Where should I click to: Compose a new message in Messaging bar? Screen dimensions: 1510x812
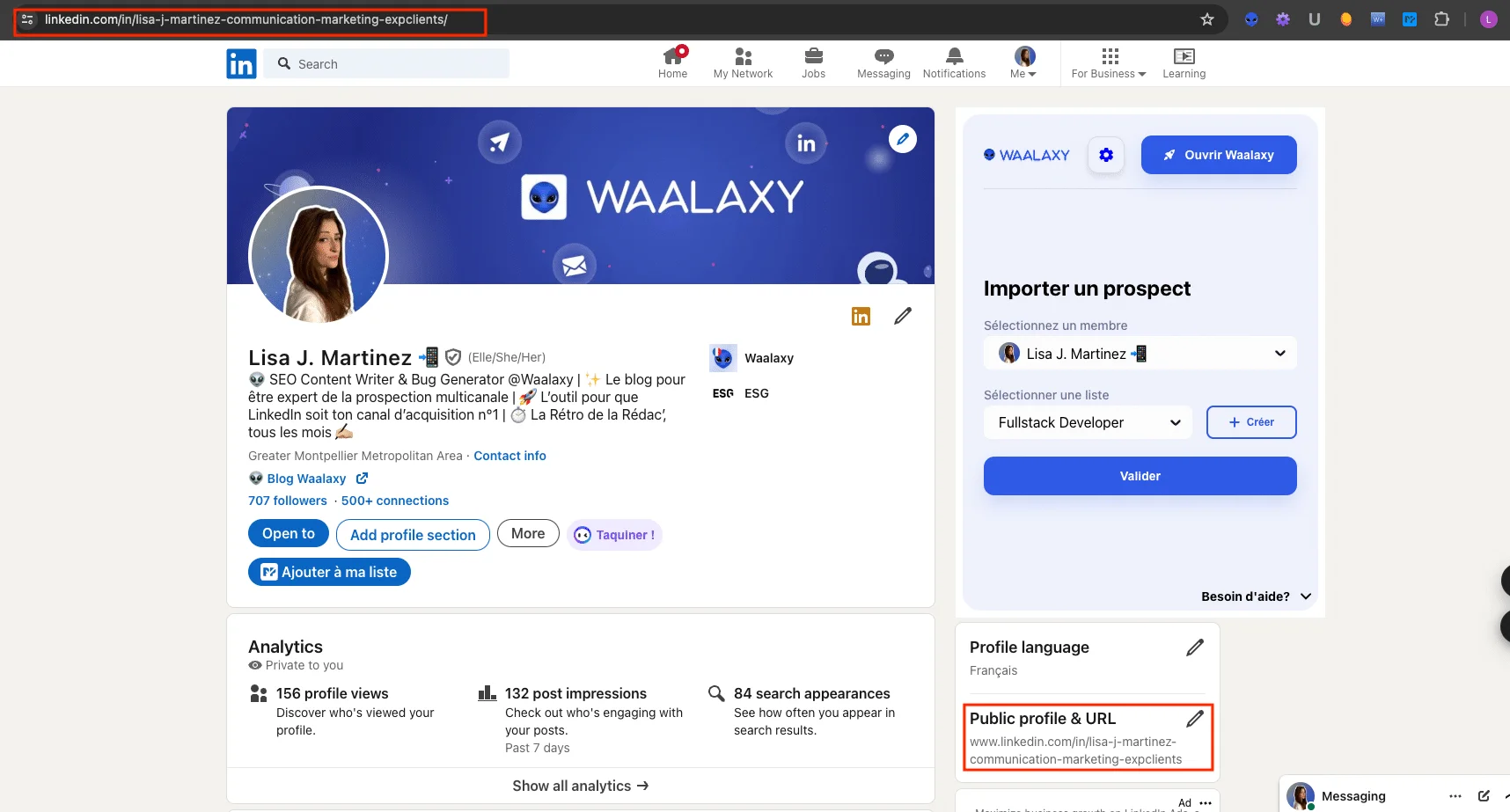click(1484, 796)
